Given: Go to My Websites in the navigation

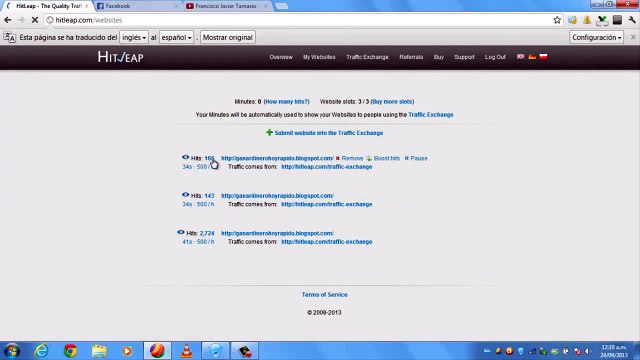Looking at the screenshot, I should (x=319, y=57).
